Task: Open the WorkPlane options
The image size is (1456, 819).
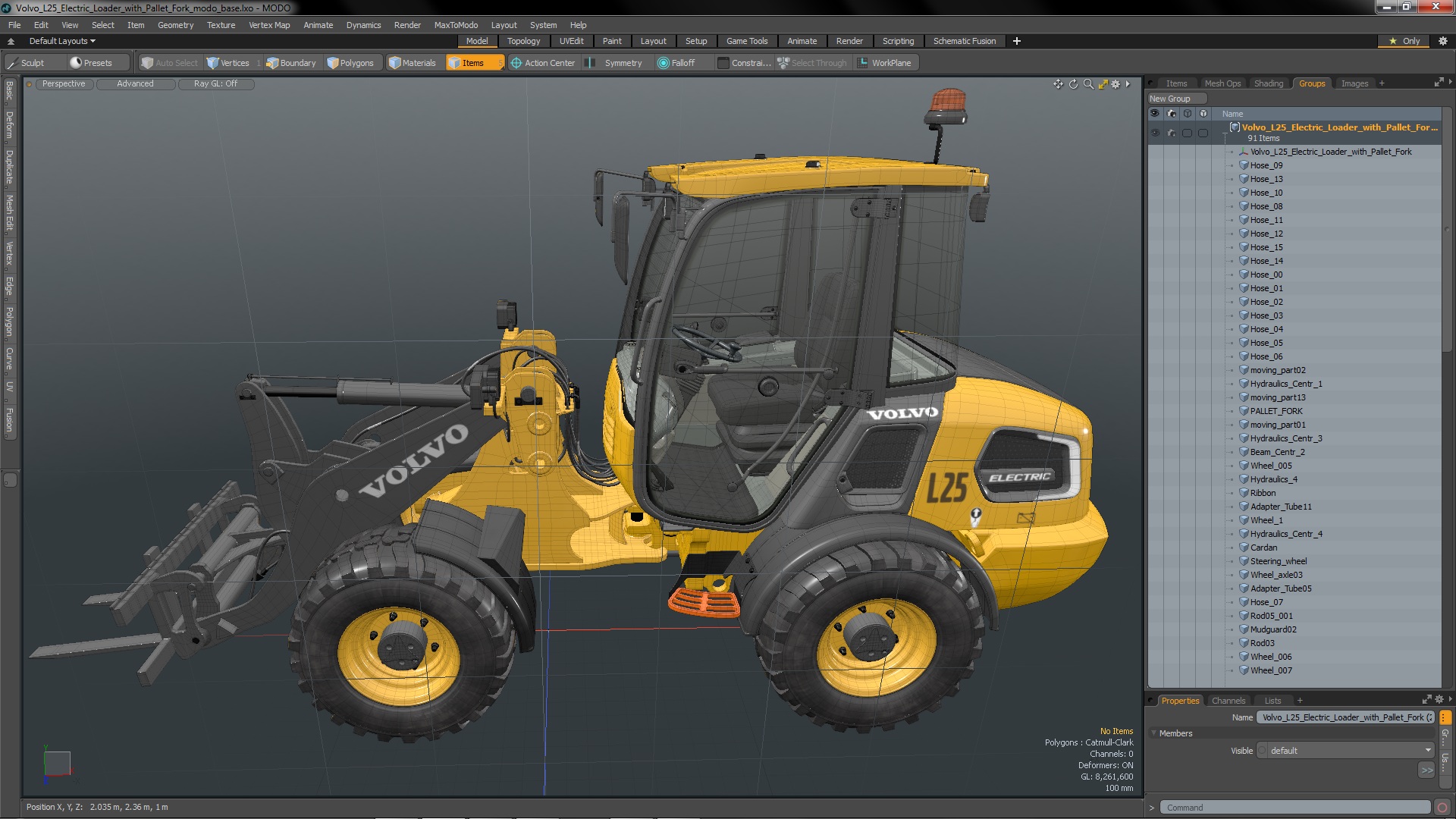Action: coord(884,63)
